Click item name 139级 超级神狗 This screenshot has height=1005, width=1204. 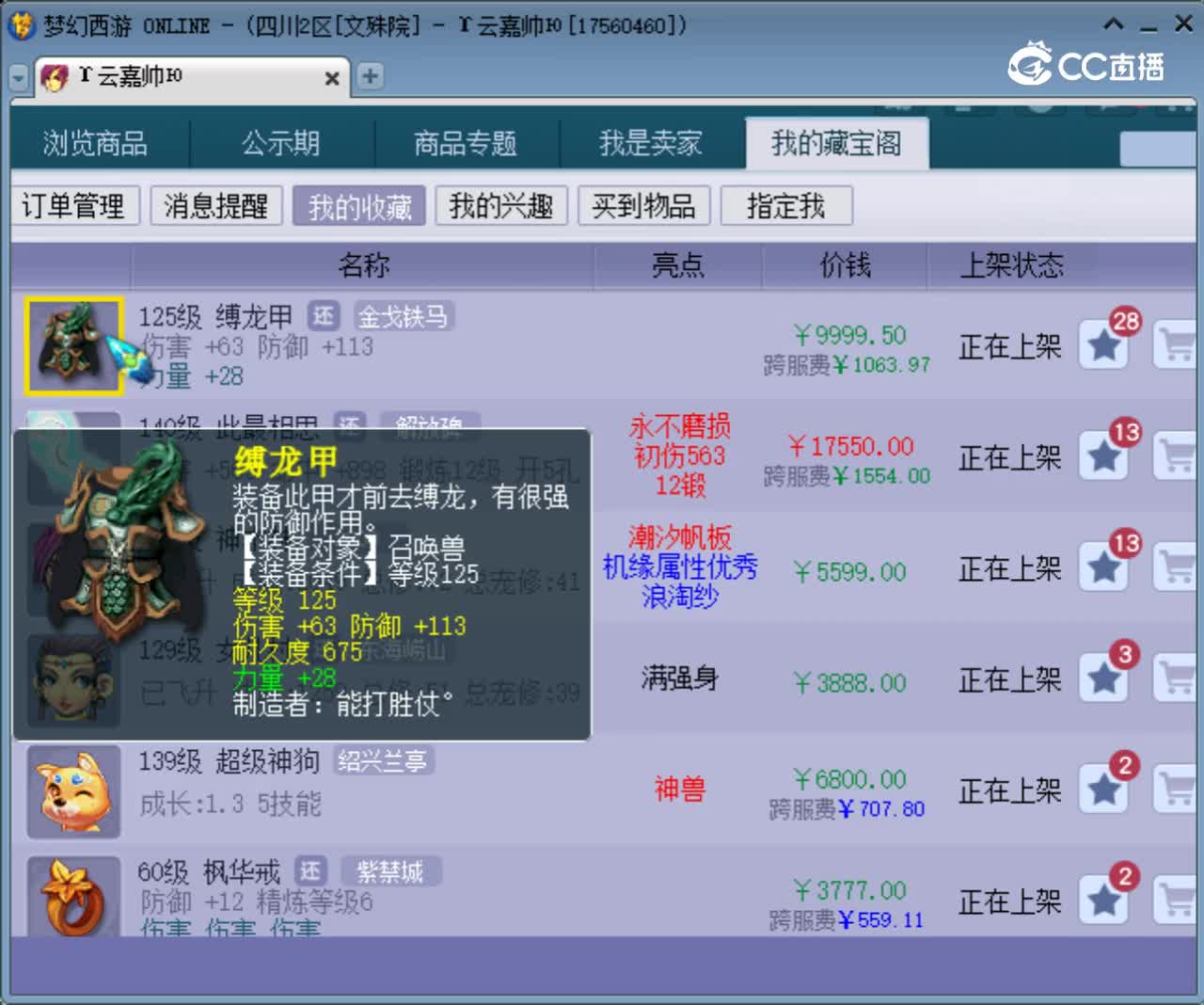point(230,761)
